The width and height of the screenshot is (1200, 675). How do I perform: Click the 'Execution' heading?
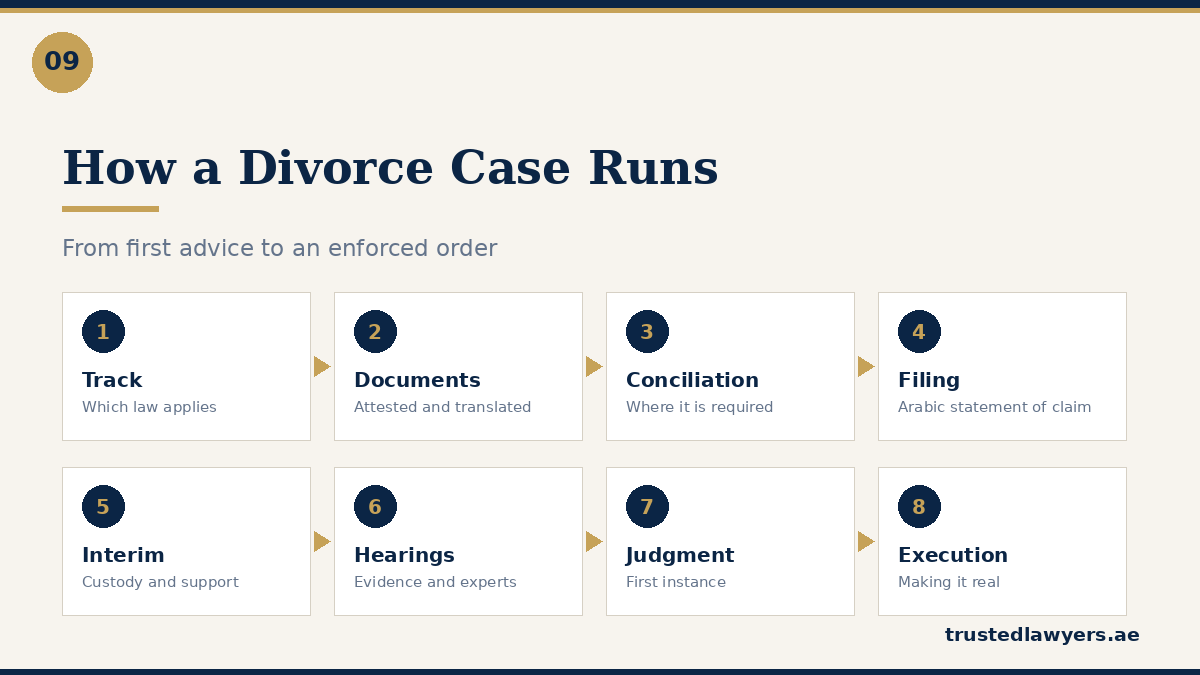coord(953,555)
